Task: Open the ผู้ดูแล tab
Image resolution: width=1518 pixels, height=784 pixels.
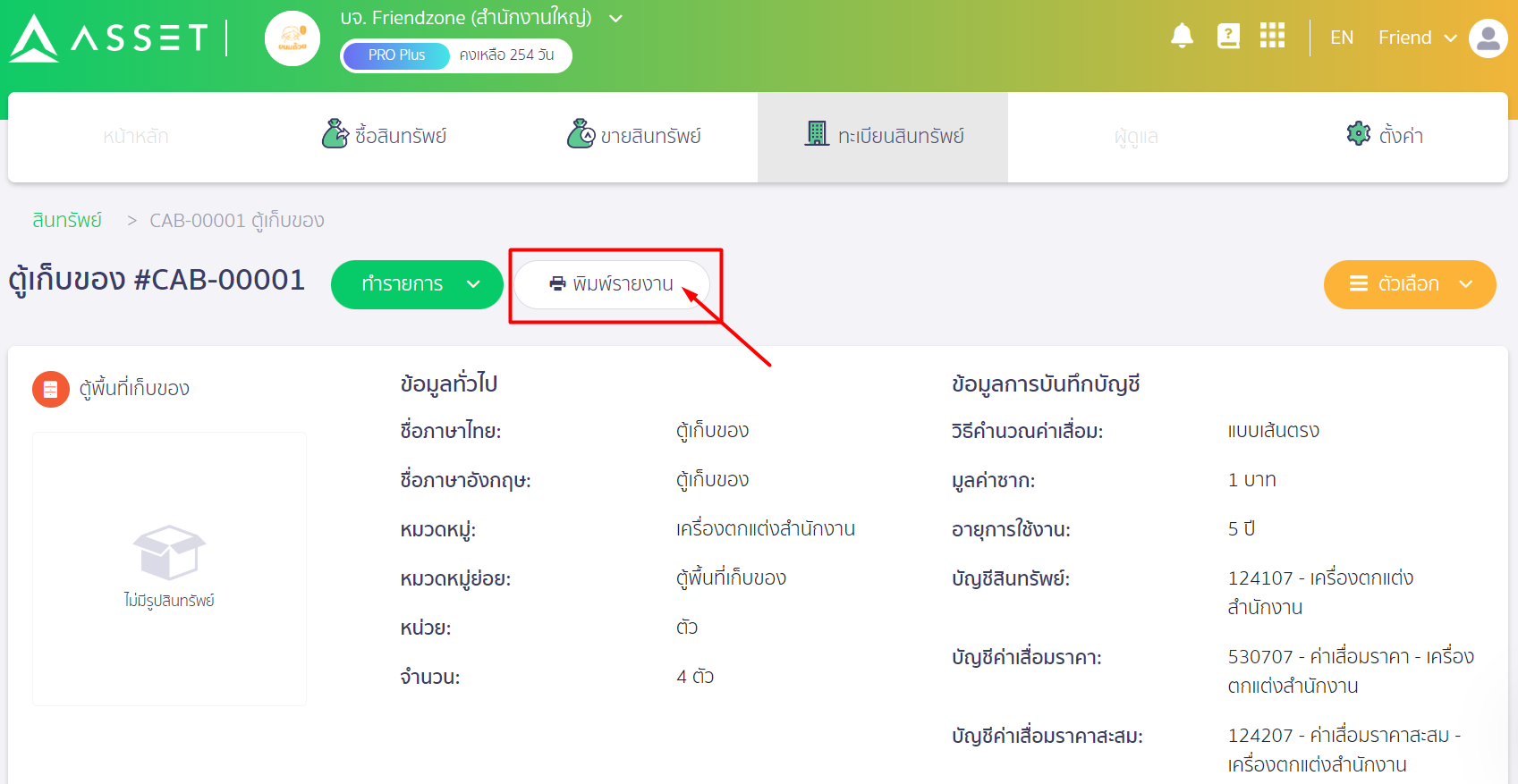Action: pyautogui.click(x=1135, y=137)
